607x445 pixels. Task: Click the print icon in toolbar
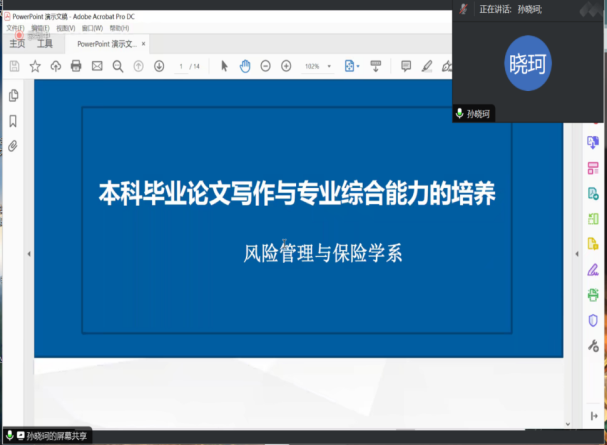coord(76,66)
